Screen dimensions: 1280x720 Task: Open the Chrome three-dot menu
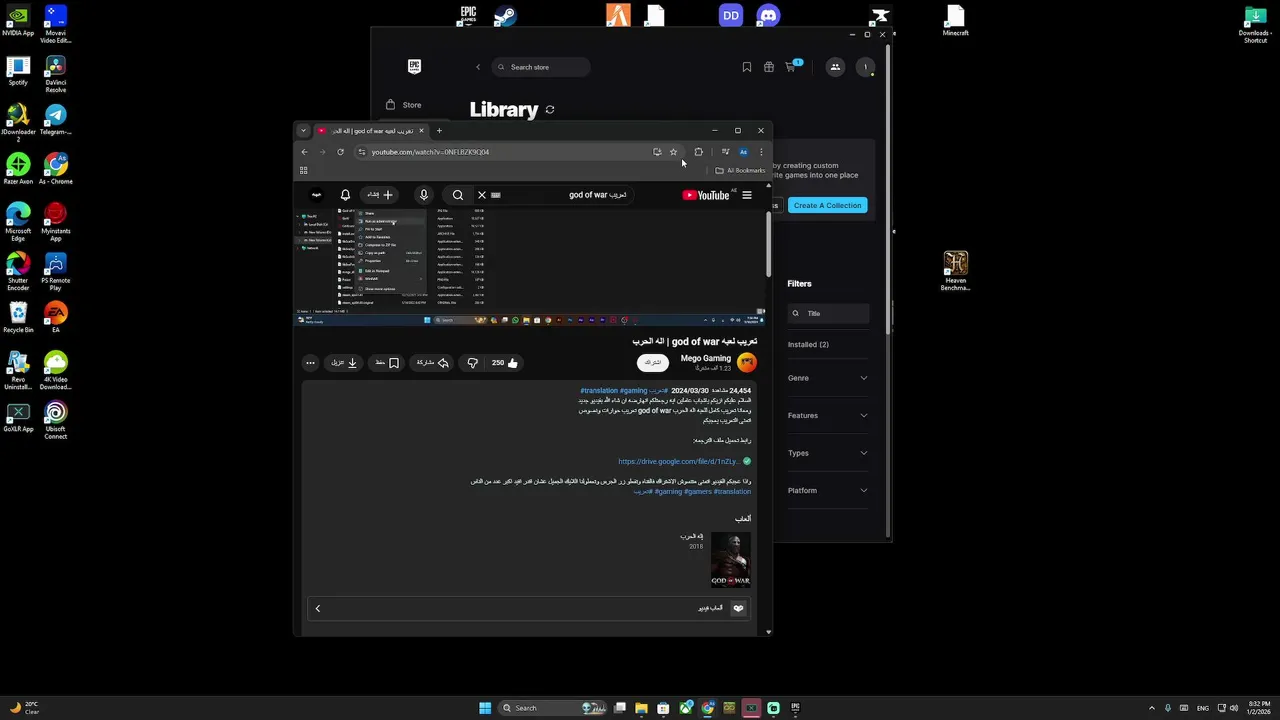pyautogui.click(x=761, y=152)
